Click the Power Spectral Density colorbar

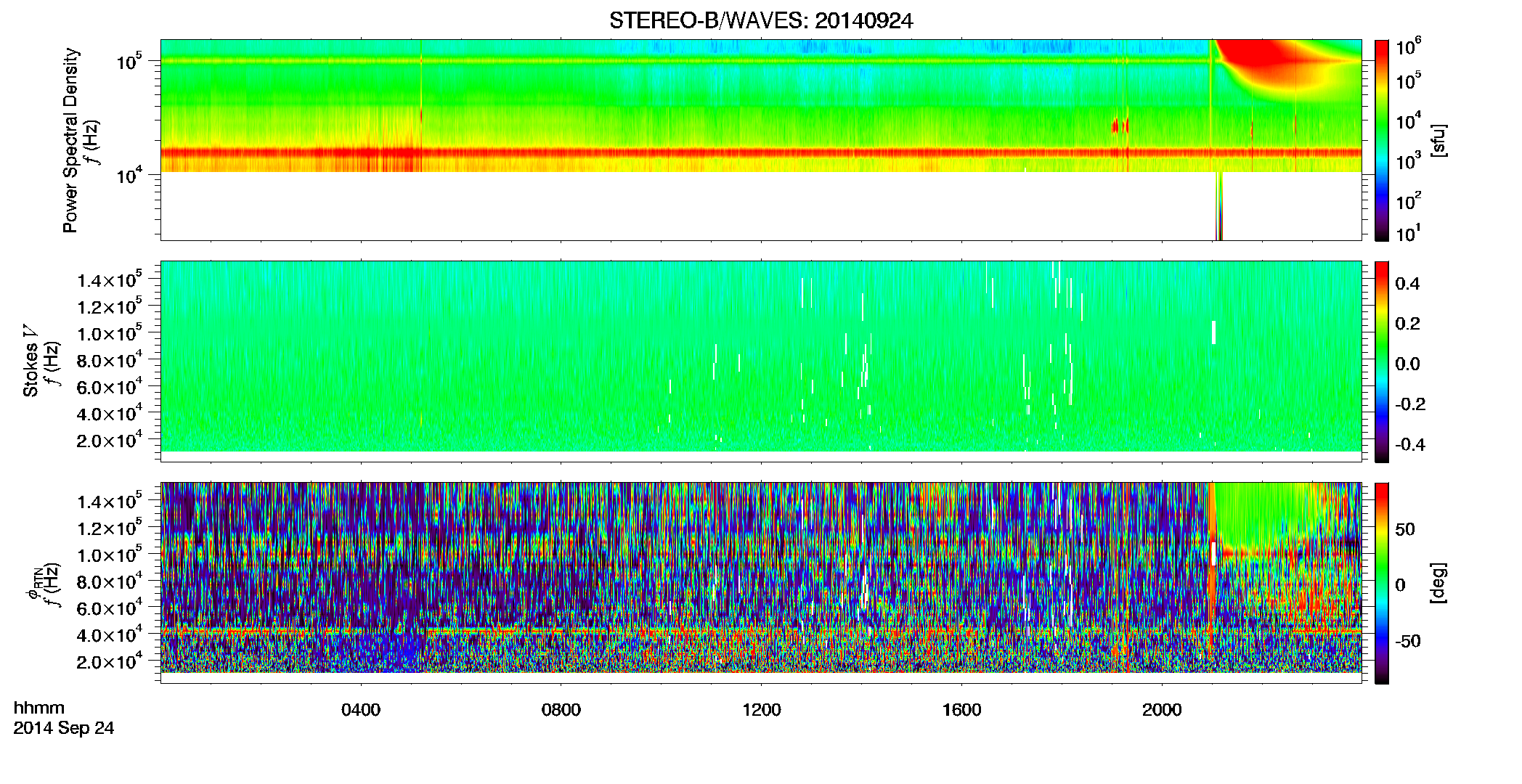click(1382, 140)
